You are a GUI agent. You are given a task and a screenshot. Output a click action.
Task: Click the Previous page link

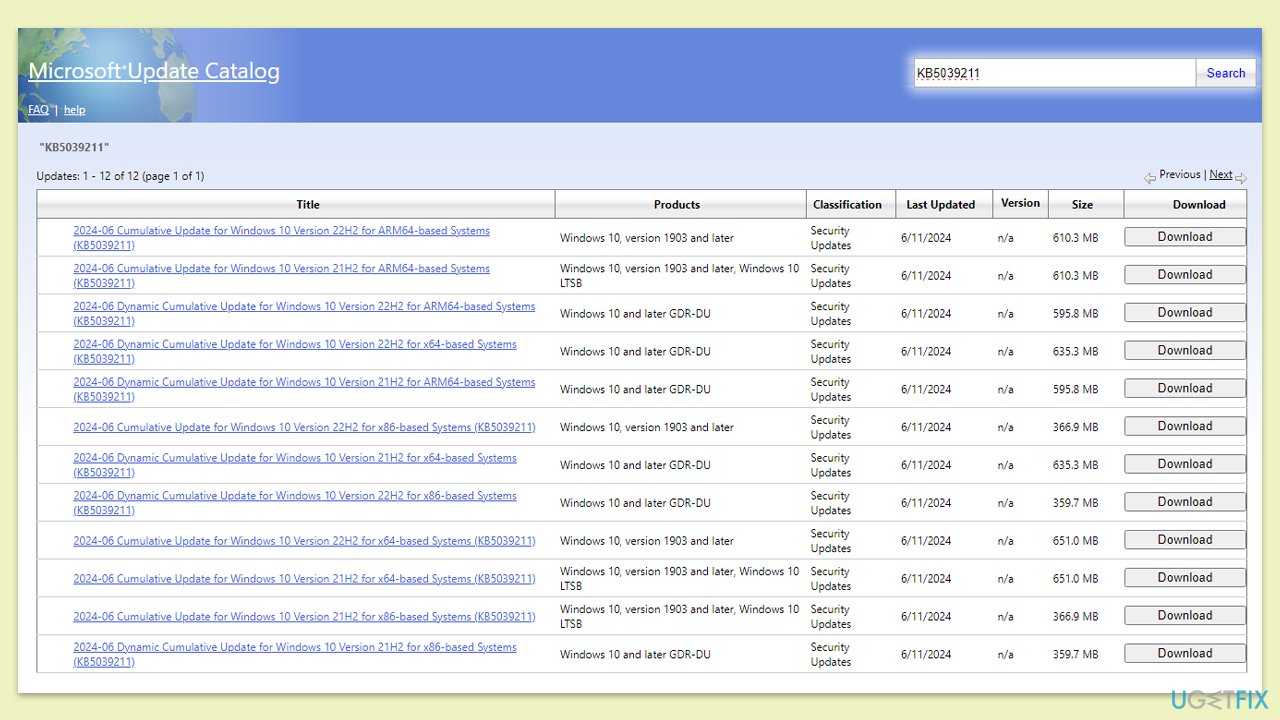coord(1180,174)
